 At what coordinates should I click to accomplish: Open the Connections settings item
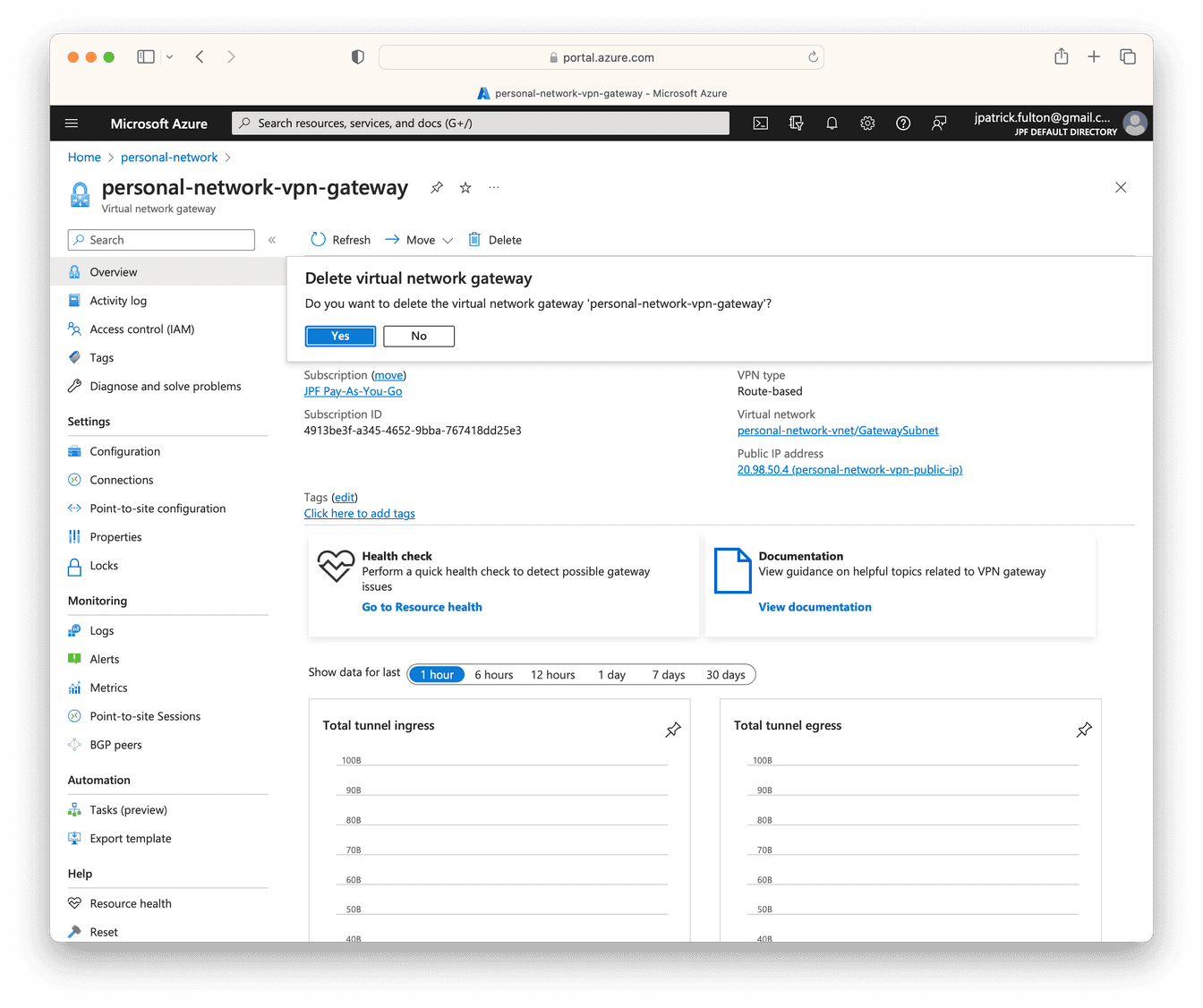(122, 480)
